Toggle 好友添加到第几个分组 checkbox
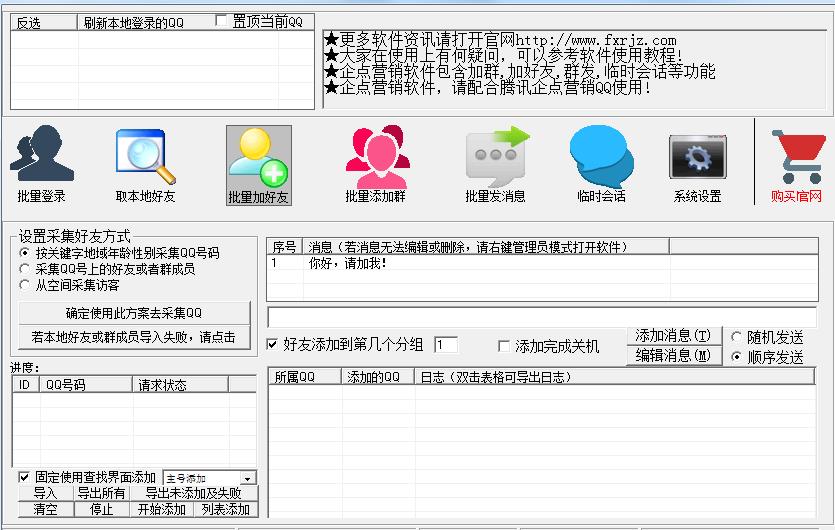This screenshot has height=530, width=835. point(272,345)
